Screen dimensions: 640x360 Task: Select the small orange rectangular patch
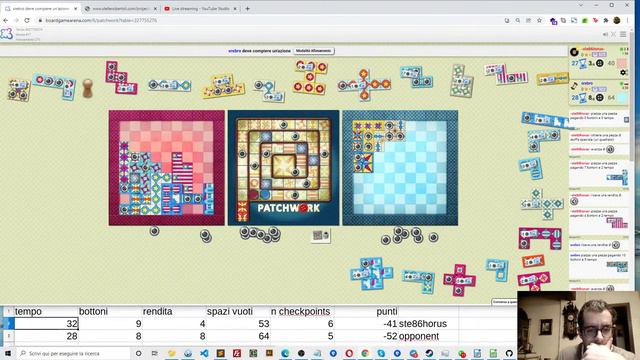pos(533,261)
